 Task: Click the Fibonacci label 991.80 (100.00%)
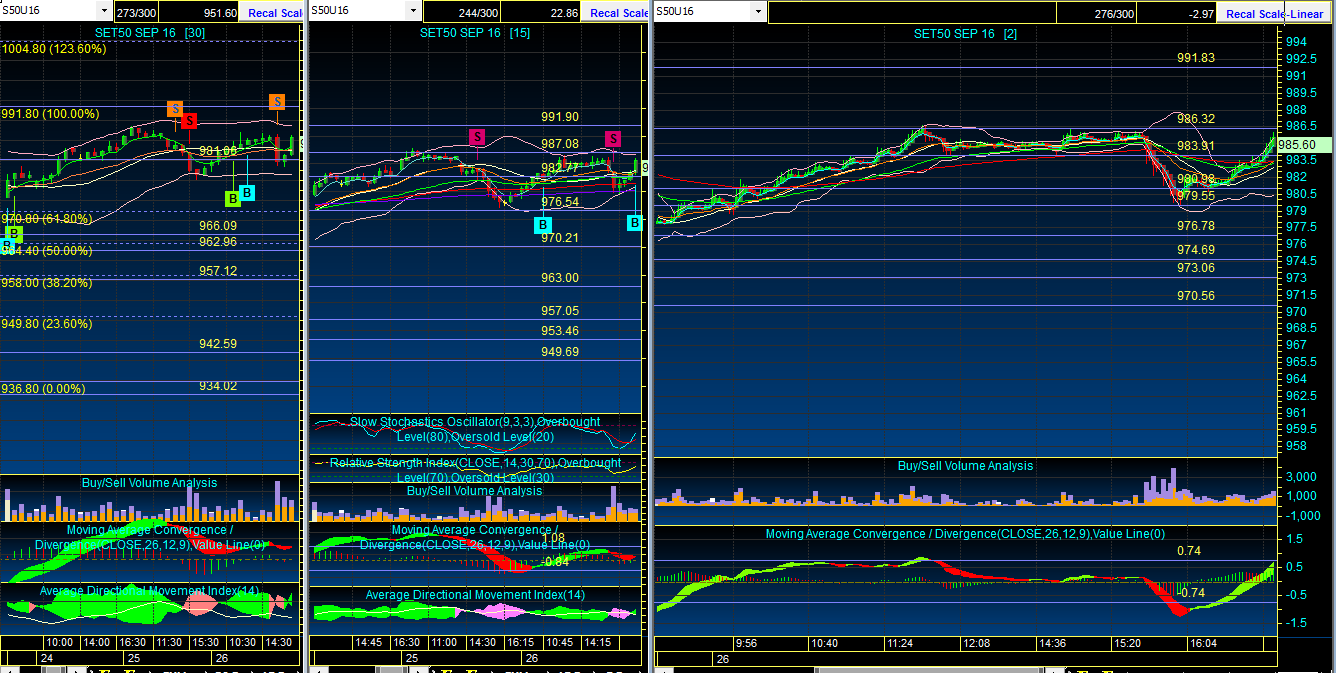50,114
